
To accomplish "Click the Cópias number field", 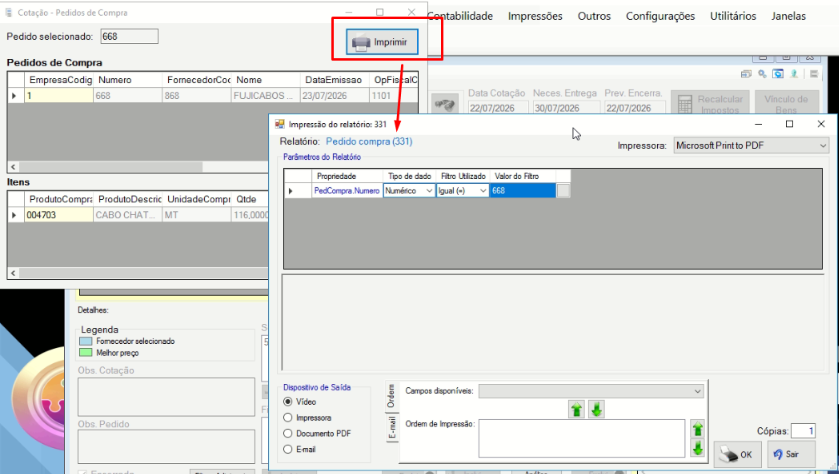I will [803, 431].
